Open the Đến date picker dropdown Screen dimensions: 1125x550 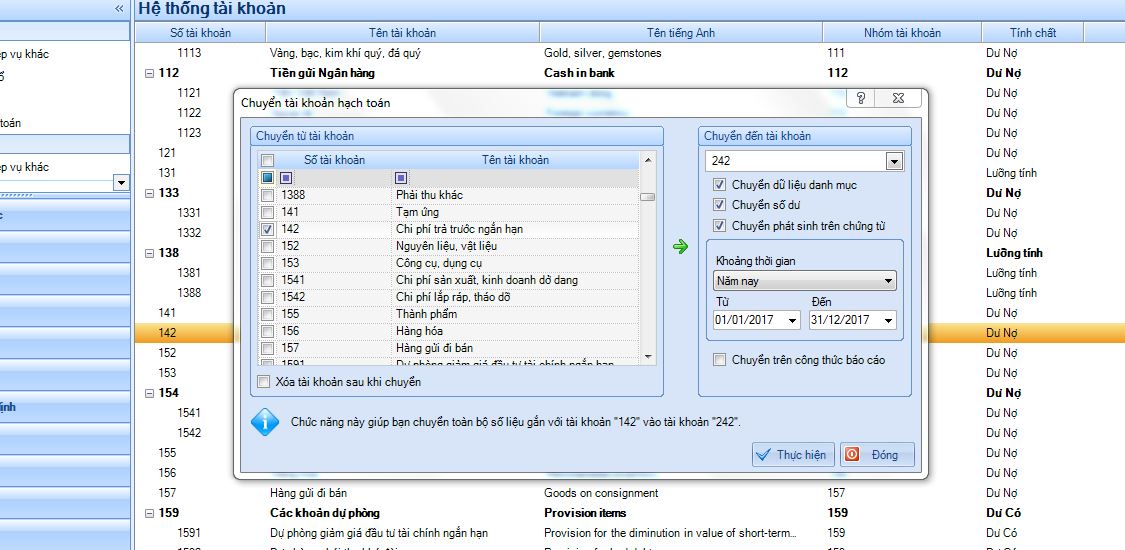(x=889, y=321)
